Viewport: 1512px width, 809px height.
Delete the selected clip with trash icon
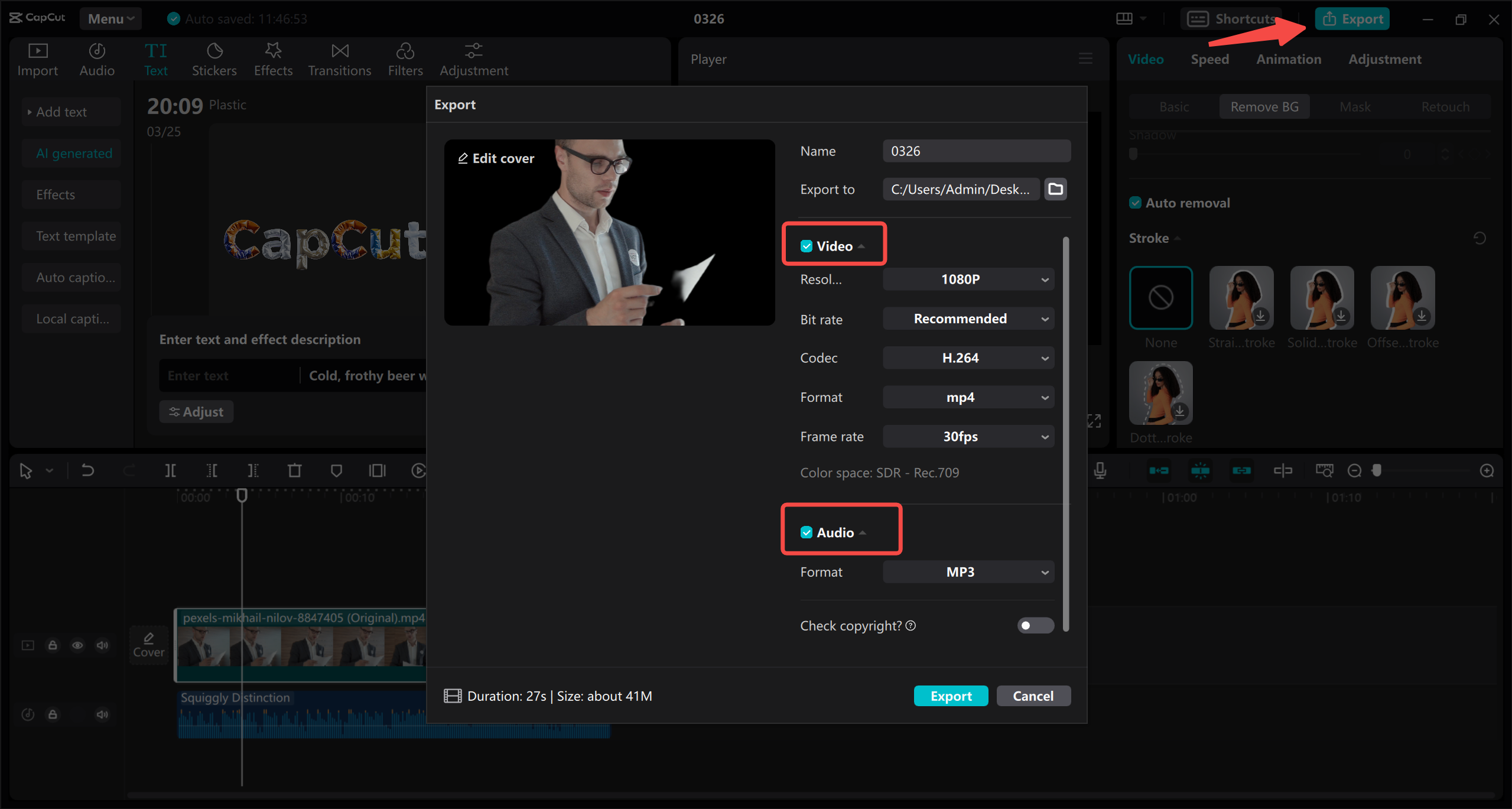(x=295, y=470)
